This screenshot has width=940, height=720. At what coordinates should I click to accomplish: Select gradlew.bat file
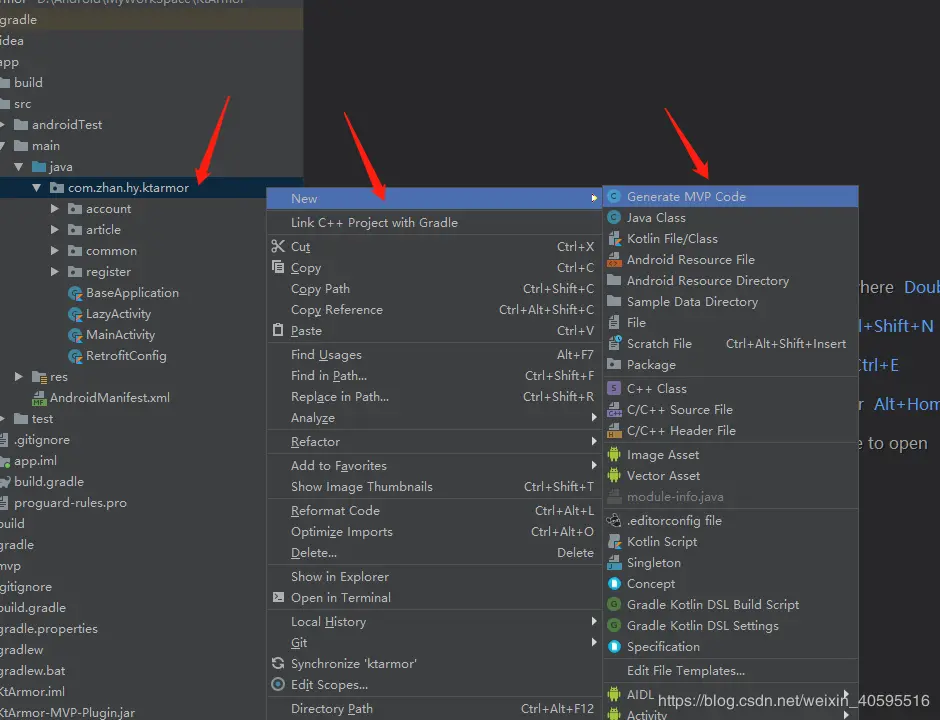tap(32, 670)
